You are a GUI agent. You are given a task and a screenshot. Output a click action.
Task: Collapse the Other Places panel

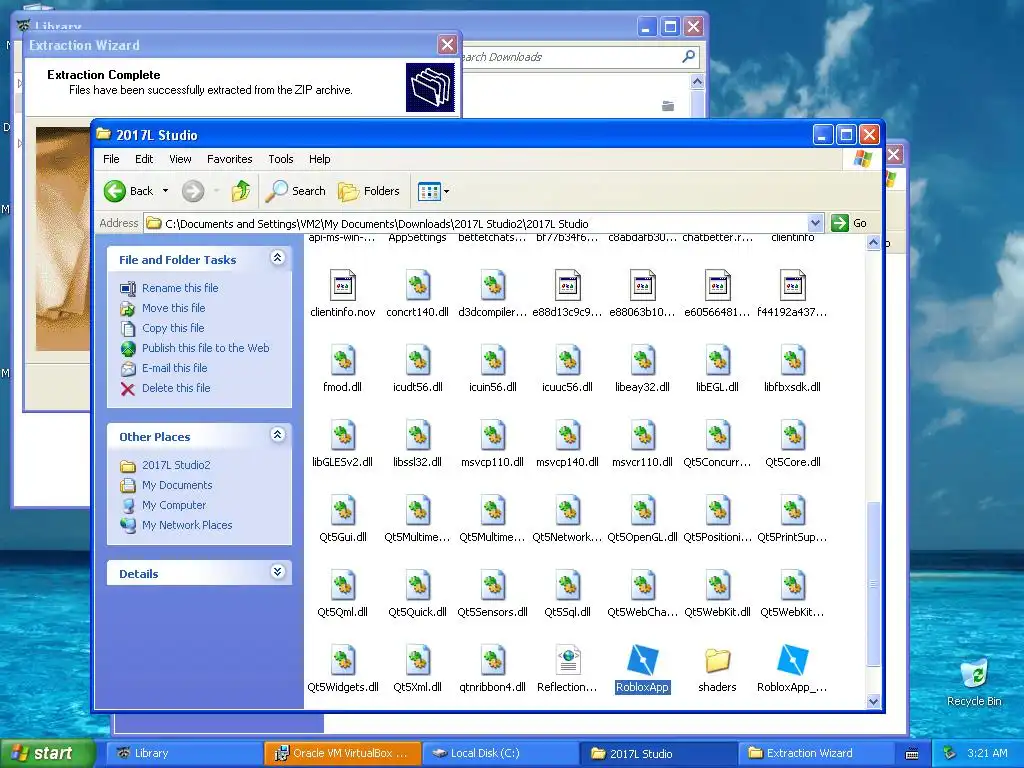click(x=278, y=435)
